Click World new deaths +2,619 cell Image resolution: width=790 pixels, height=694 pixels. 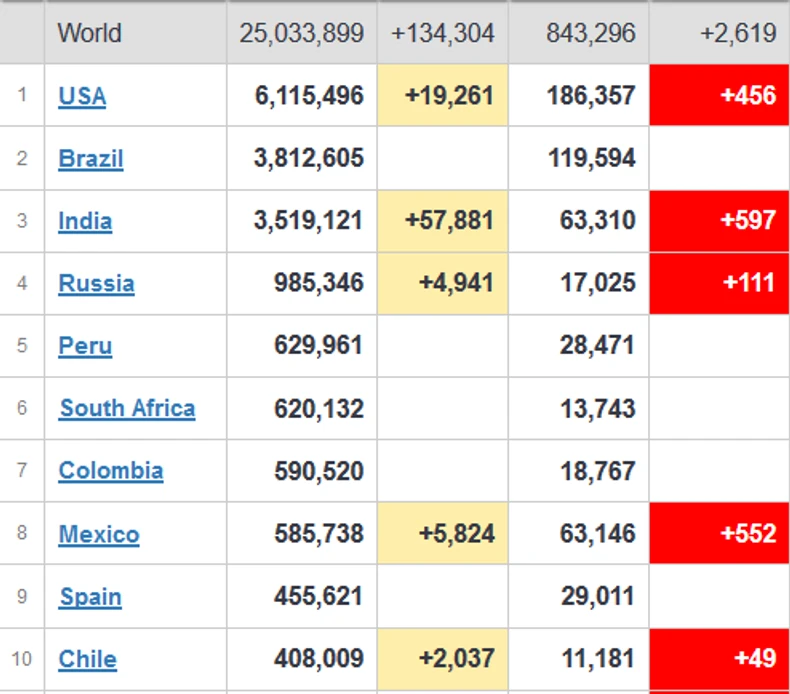point(719,33)
